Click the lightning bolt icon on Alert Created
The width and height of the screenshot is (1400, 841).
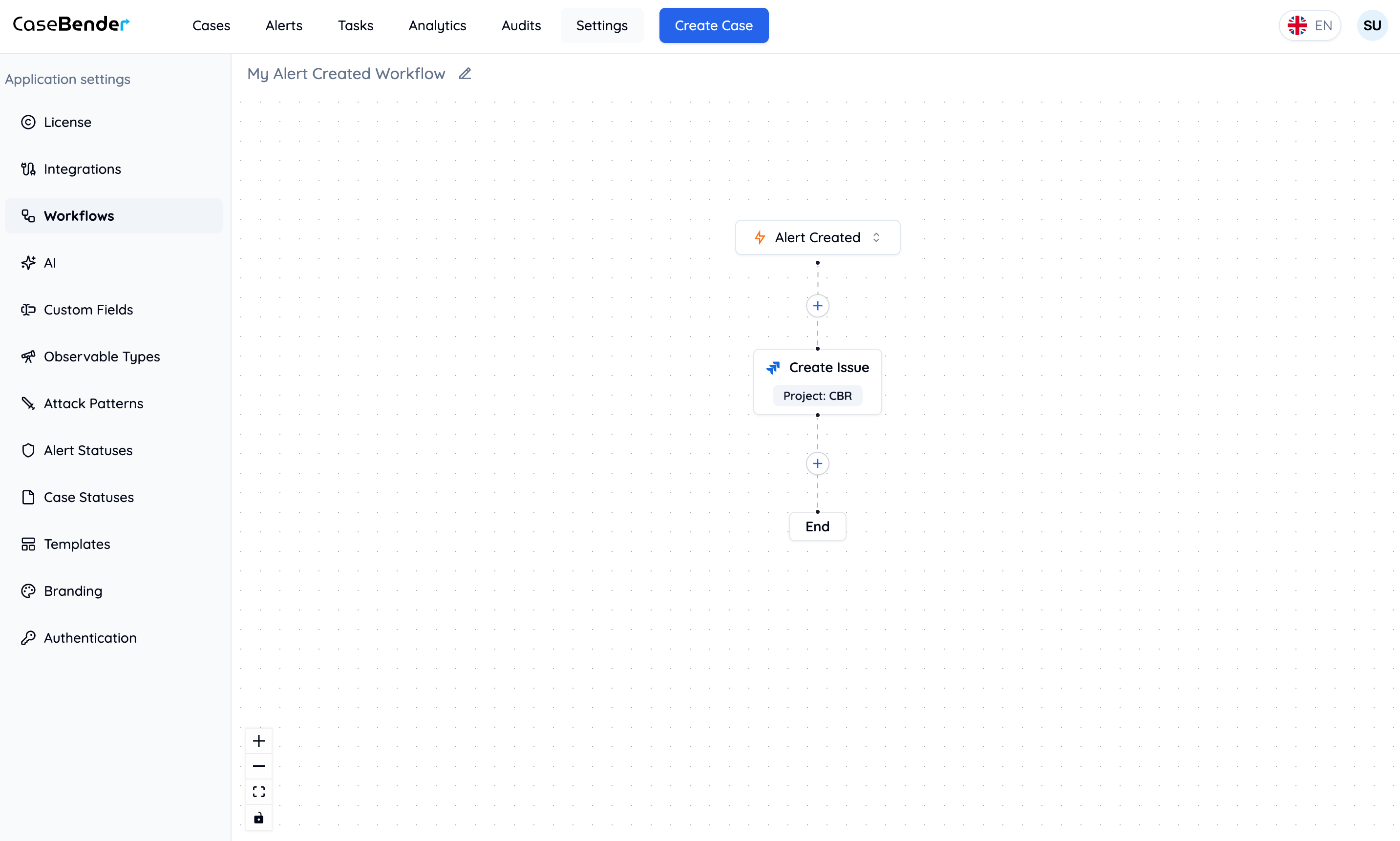(760, 237)
